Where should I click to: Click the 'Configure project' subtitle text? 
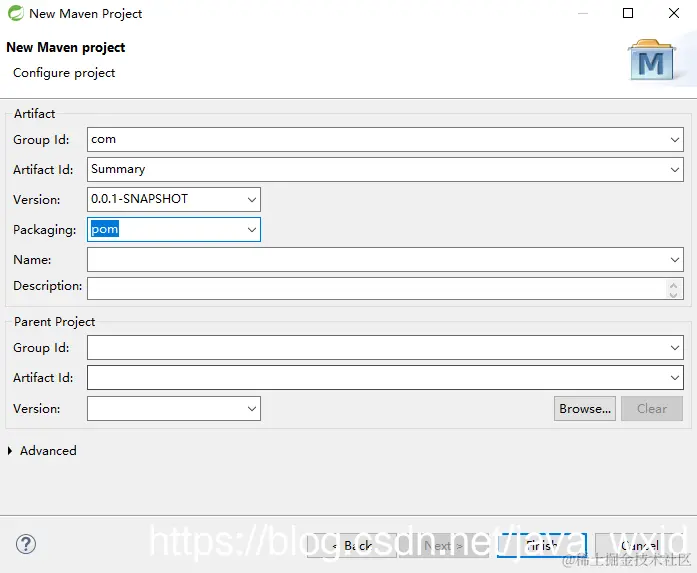click(x=64, y=73)
